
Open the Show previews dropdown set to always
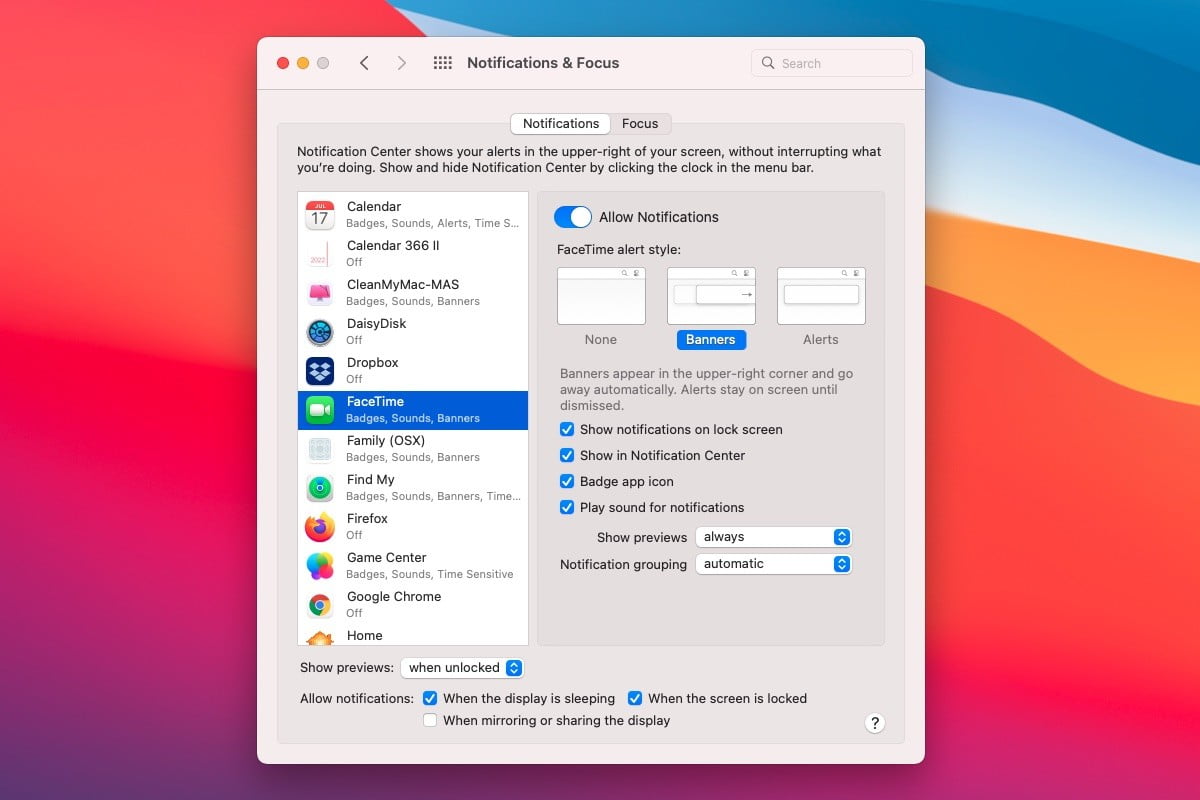[773, 537]
